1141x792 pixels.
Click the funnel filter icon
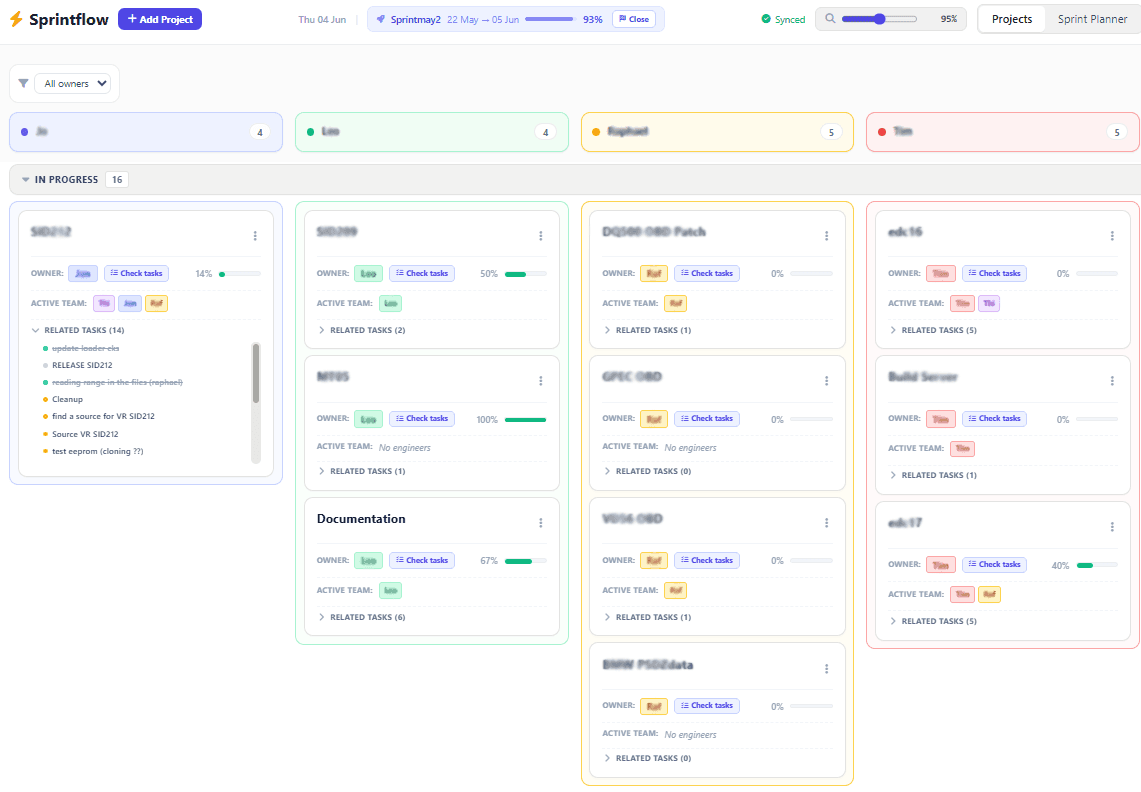click(23, 83)
